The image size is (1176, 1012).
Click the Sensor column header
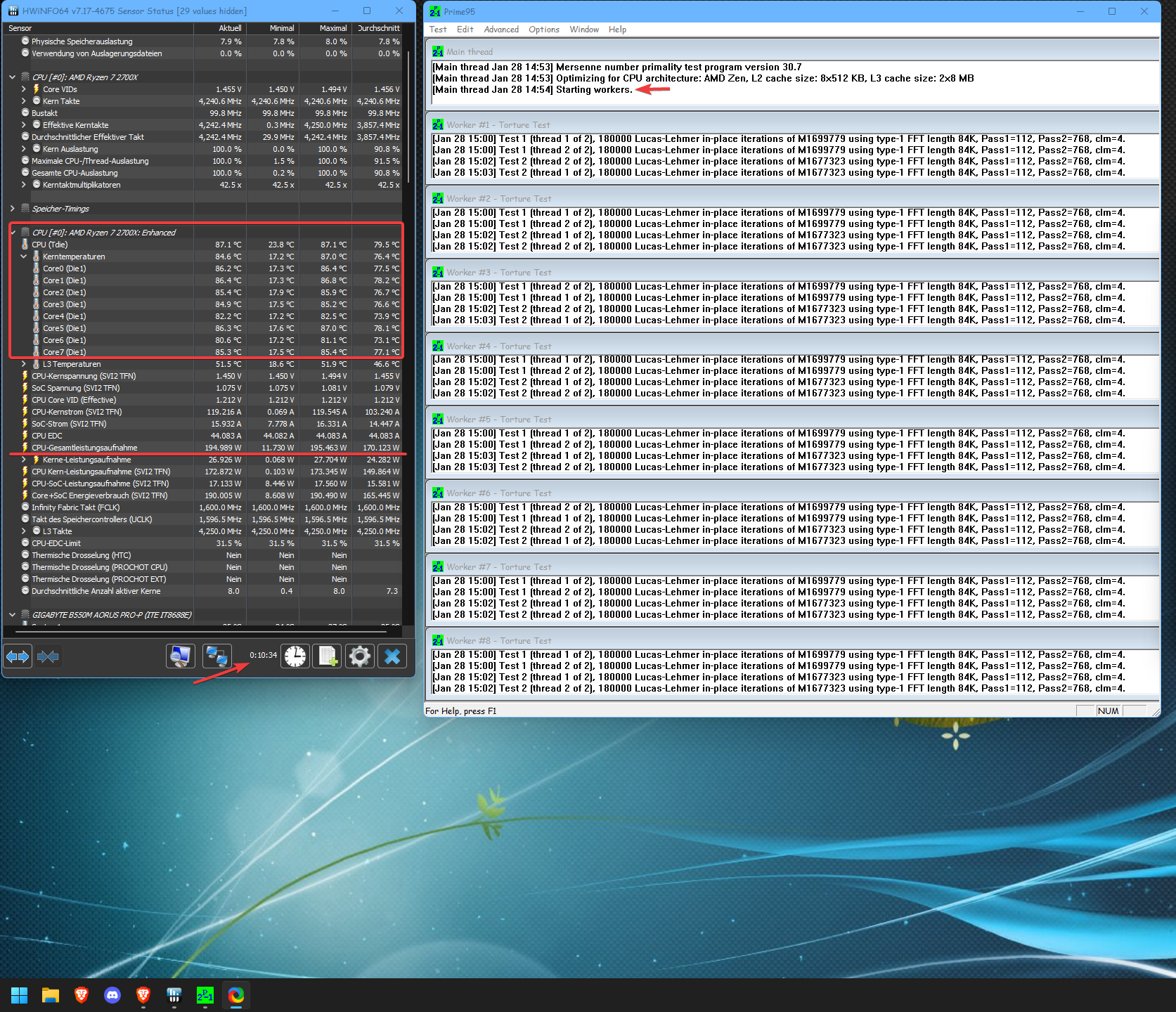point(98,28)
